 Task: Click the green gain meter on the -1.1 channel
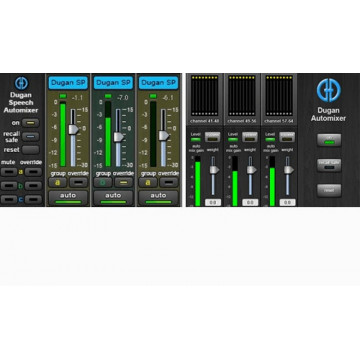(63, 134)
